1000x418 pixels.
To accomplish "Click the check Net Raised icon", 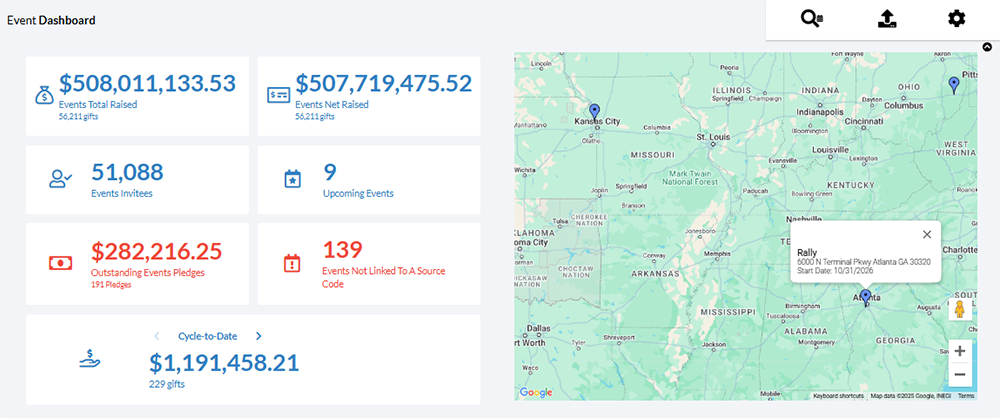I will click(279, 96).
